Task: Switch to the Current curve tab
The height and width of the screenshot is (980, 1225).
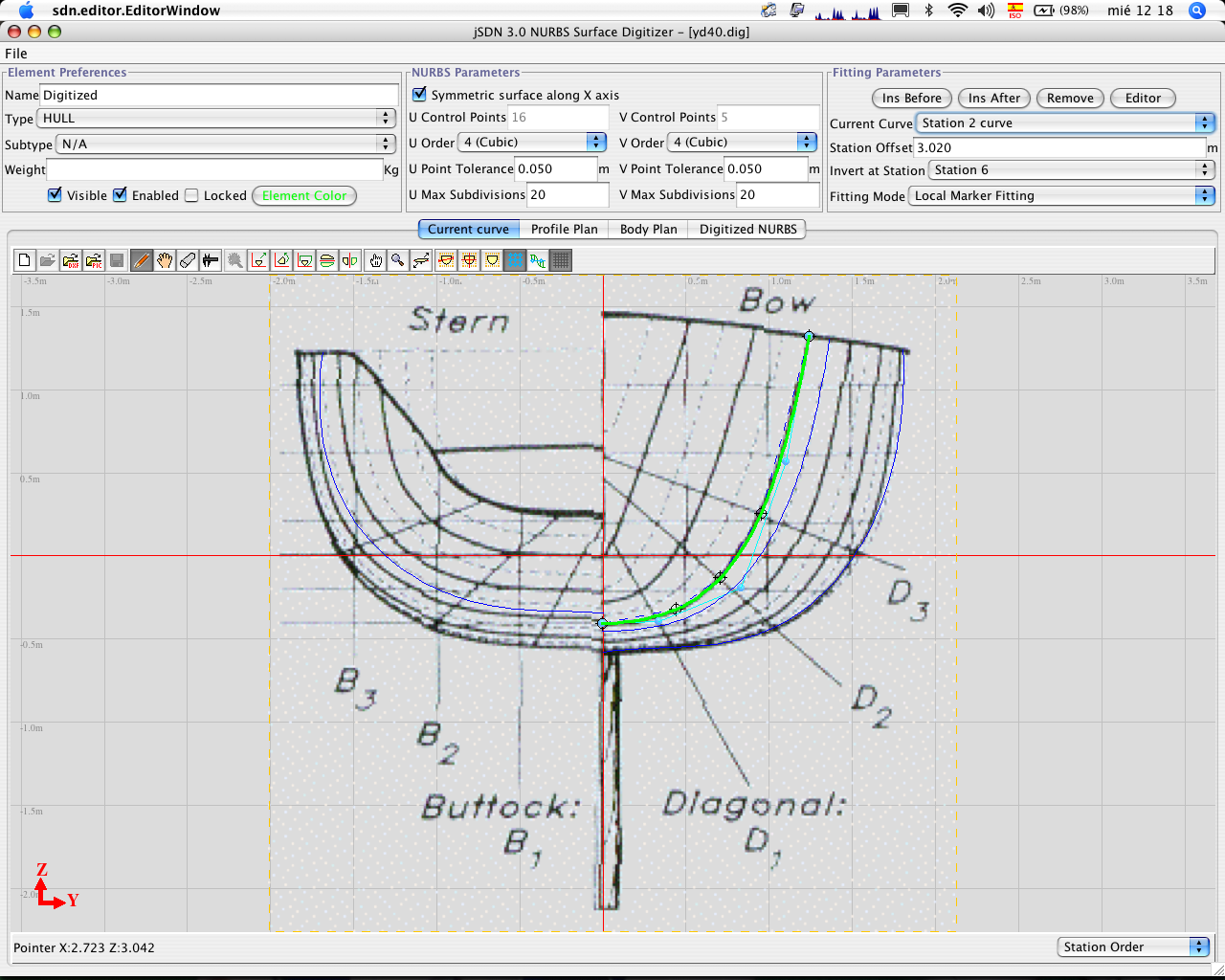Action: (x=469, y=229)
